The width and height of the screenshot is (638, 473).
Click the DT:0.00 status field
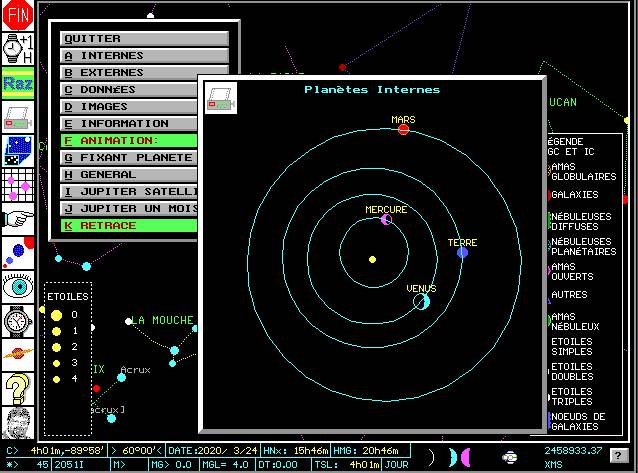click(281, 464)
